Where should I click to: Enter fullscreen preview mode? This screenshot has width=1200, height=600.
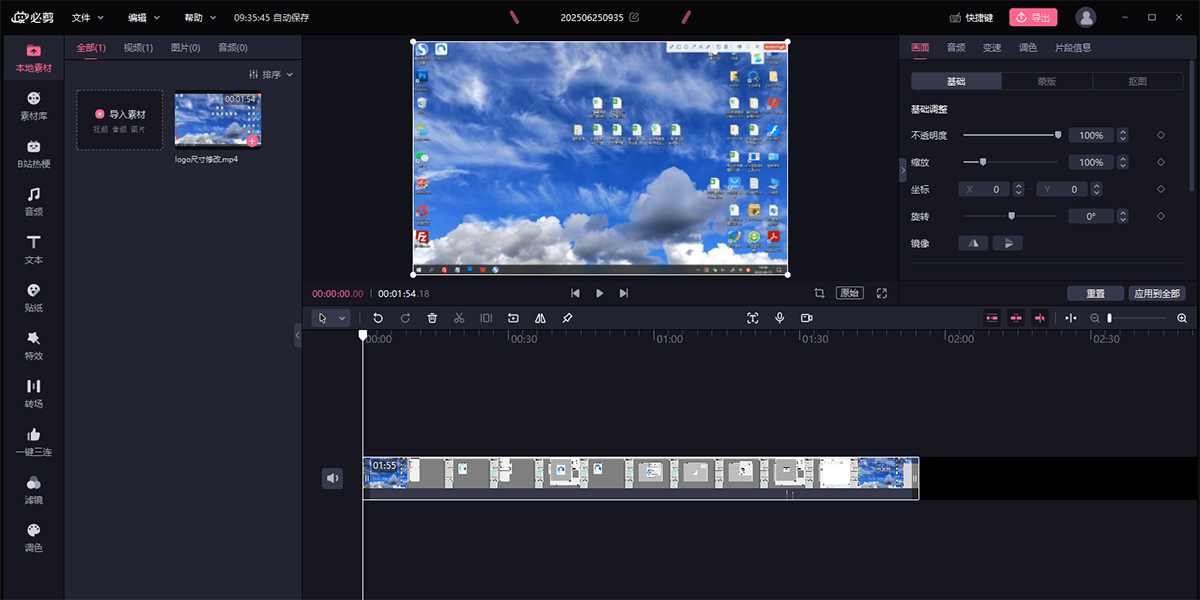882,293
